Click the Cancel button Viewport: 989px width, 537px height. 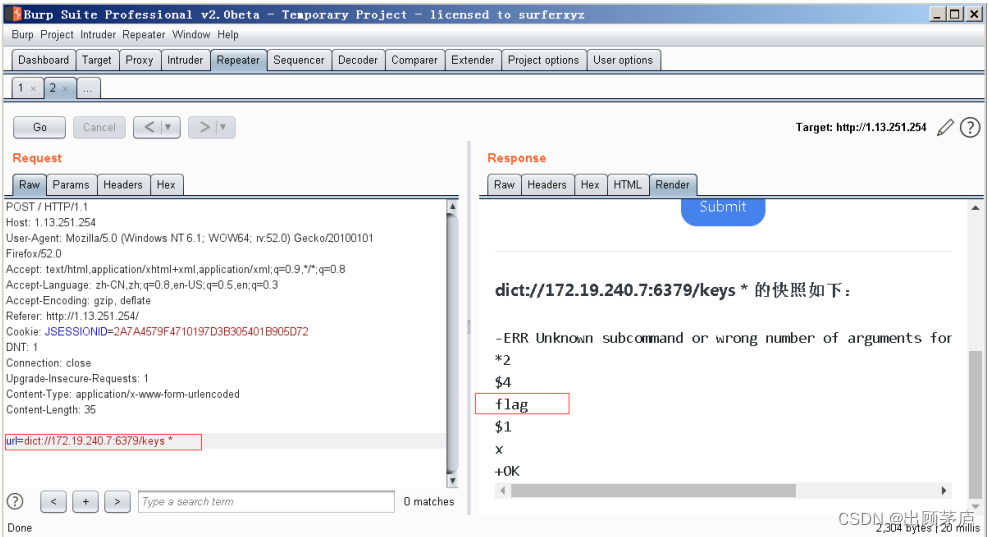[x=99, y=127]
